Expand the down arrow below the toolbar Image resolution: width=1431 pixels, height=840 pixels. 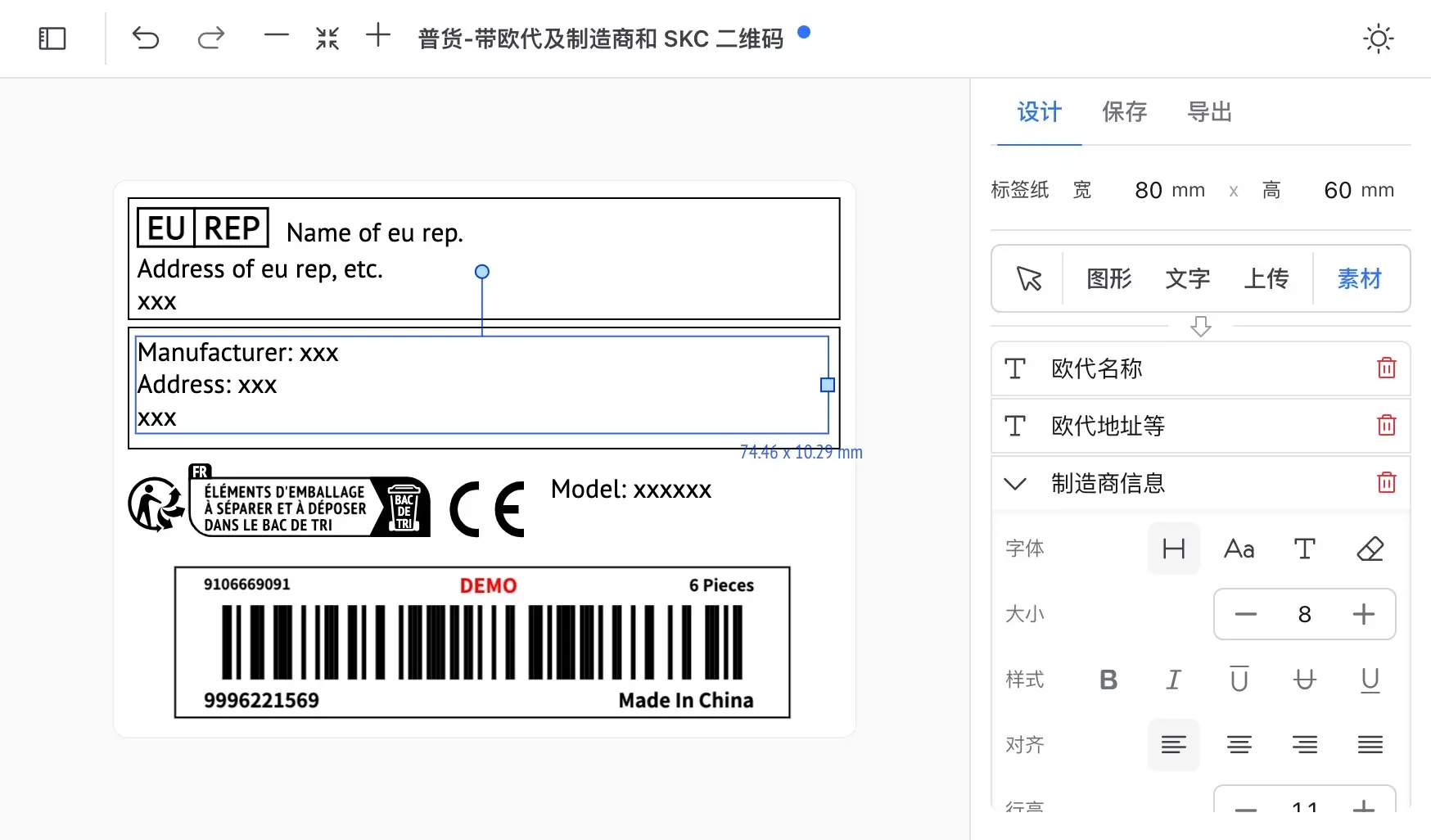click(x=1200, y=327)
